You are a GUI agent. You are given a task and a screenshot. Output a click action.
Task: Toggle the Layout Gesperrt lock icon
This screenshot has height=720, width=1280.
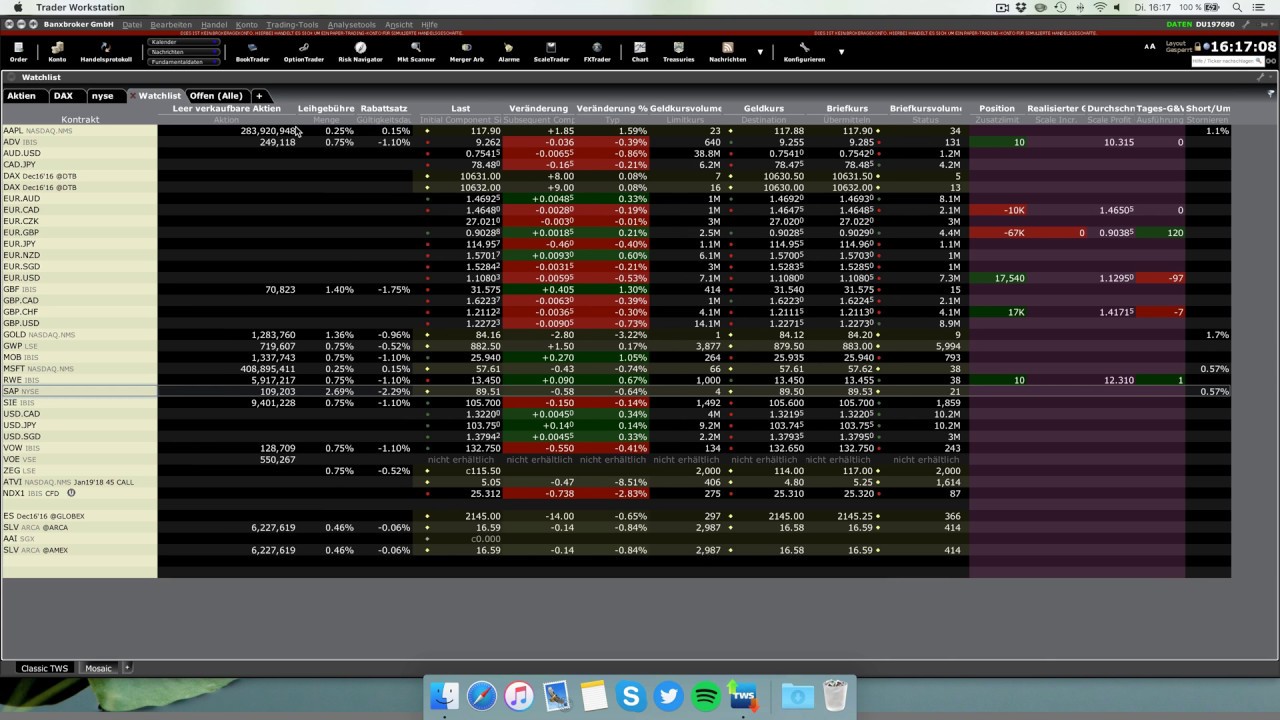coord(1198,46)
